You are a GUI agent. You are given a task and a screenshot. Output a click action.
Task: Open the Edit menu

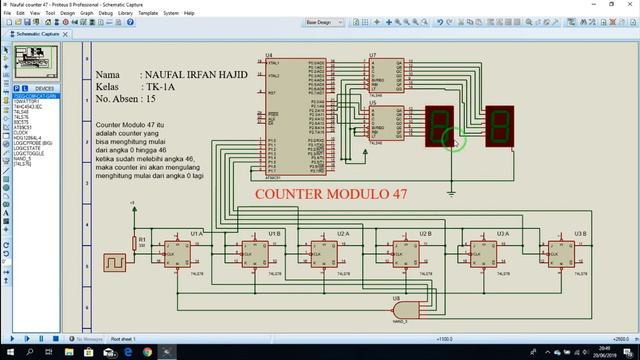tap(20, 13)
